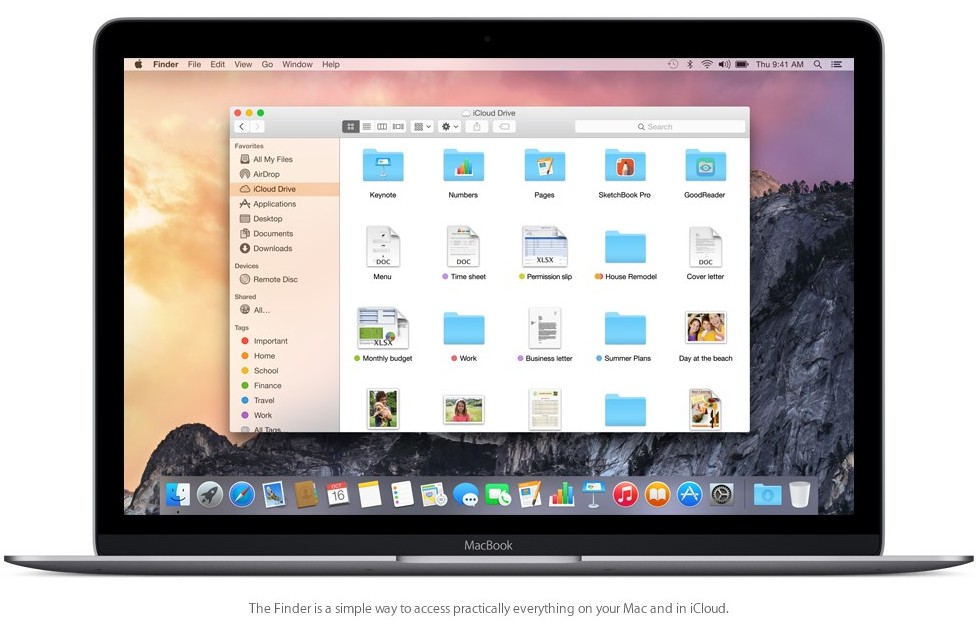The image size is (976, 636).
Task: Open the Apple menu
Action: 139,64
